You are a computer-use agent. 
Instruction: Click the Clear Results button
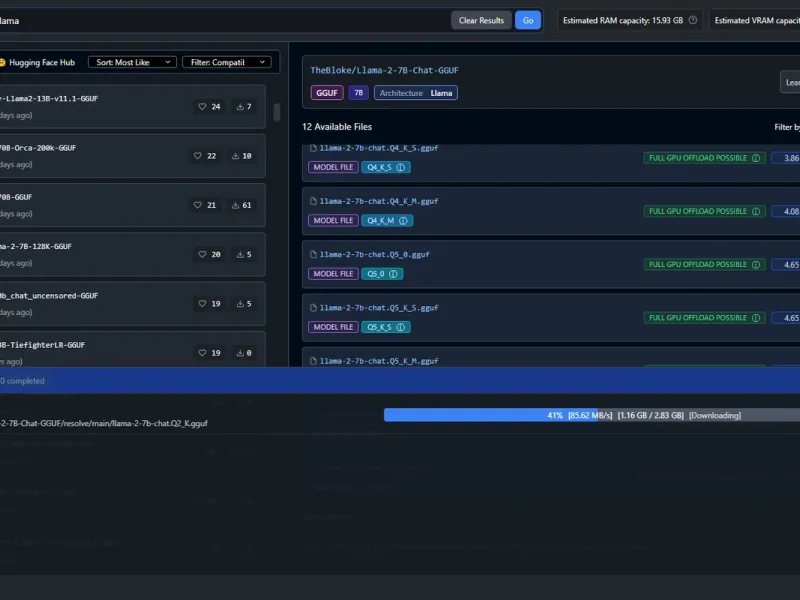[x=481, y=20]
